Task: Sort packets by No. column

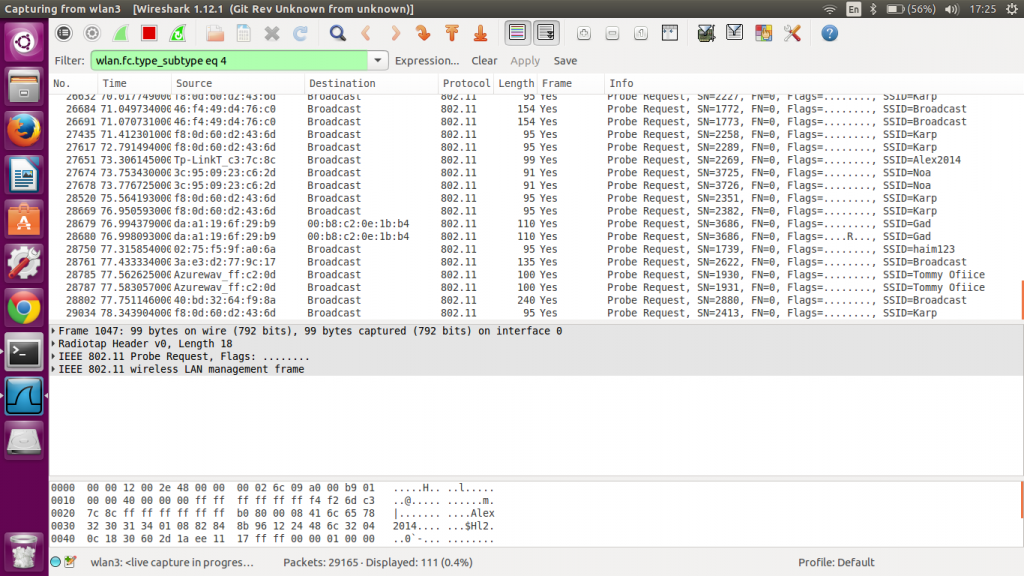Action: tap(73, 84)
